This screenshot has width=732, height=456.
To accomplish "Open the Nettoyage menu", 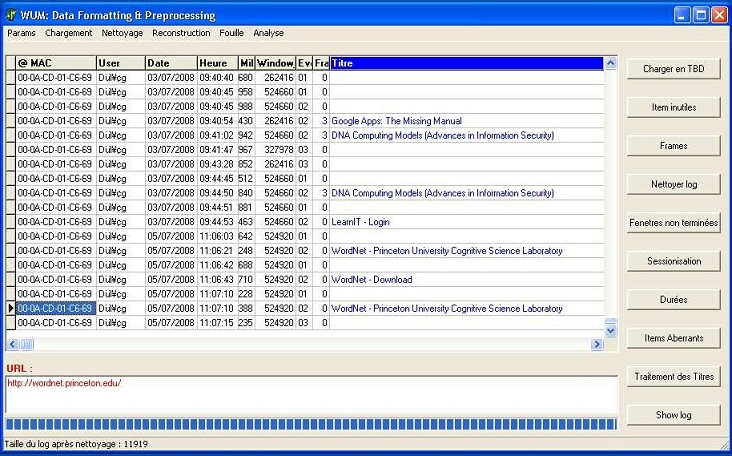I will click(122, 33).
